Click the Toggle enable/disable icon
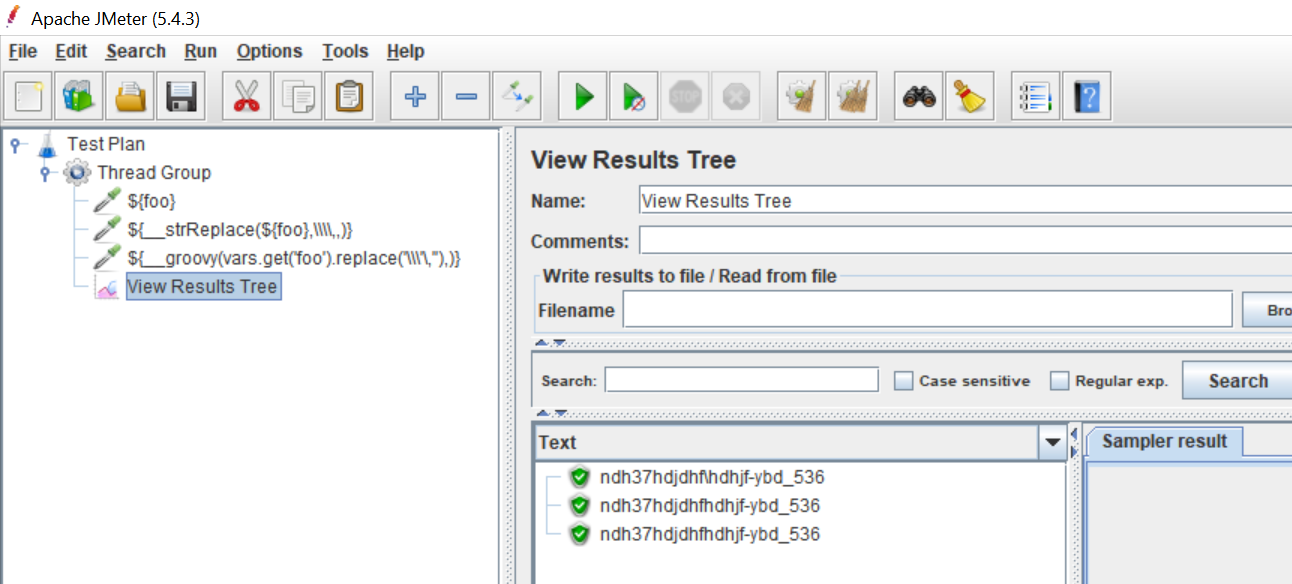Screen dimensions: 1292x584 517,97
